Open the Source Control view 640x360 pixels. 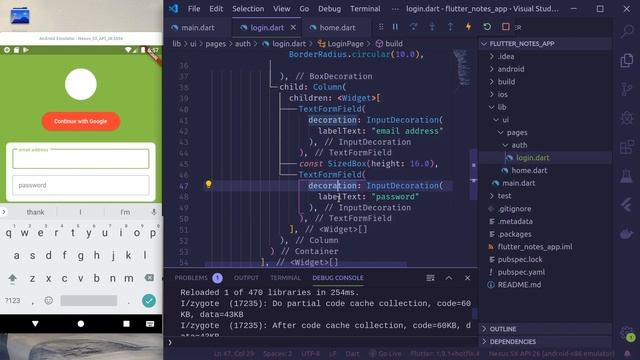(x=627, y=89)
